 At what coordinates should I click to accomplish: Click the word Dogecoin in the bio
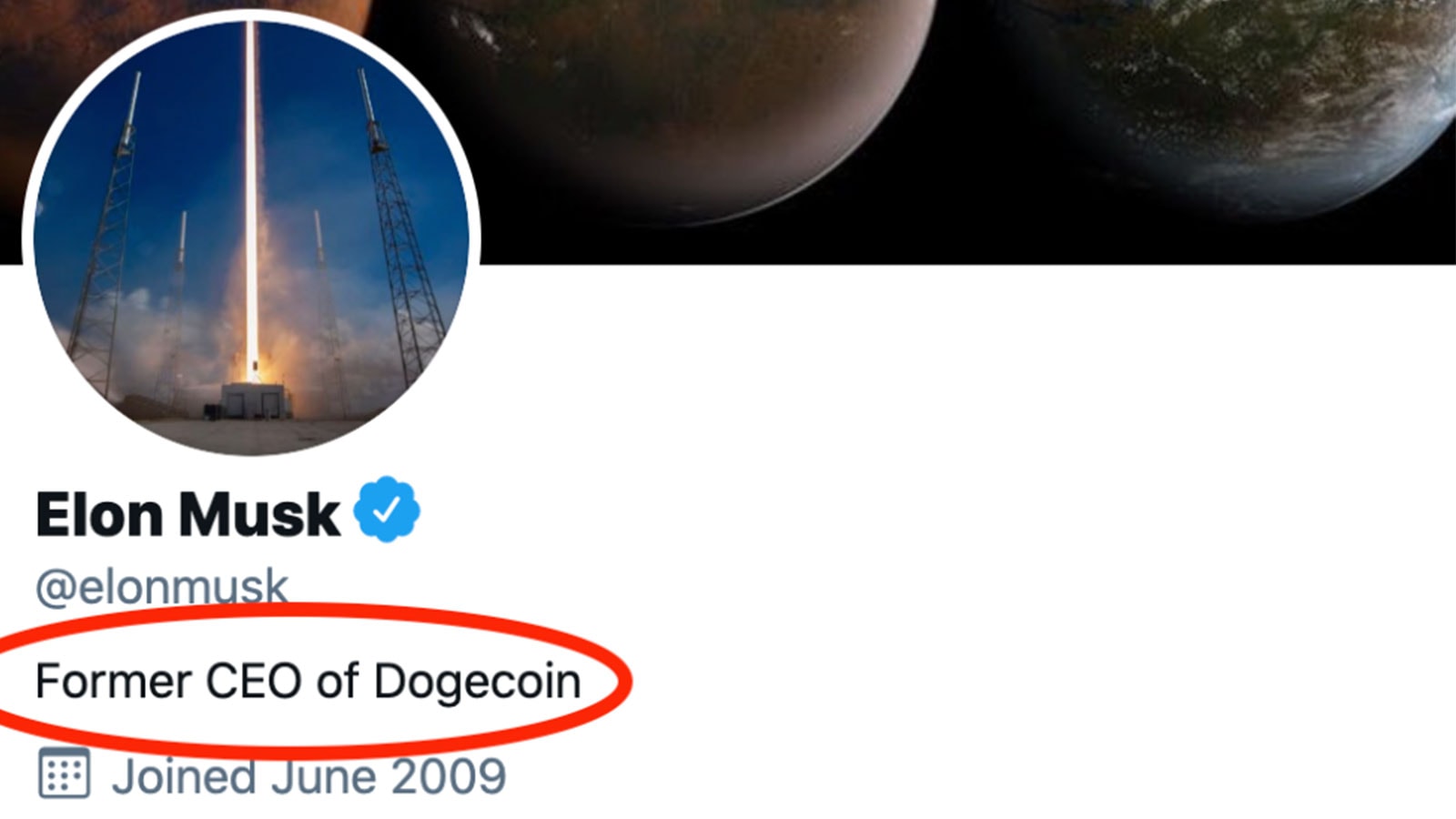click(x=477, y=681)
